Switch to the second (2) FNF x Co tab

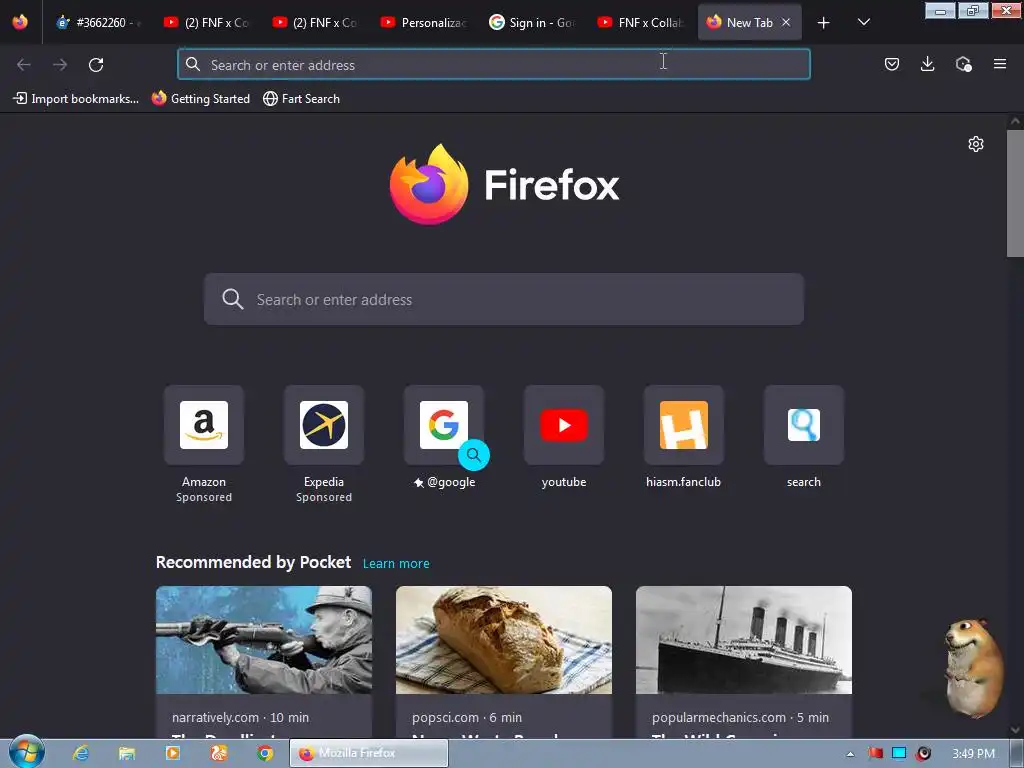[x=315, y=22]
